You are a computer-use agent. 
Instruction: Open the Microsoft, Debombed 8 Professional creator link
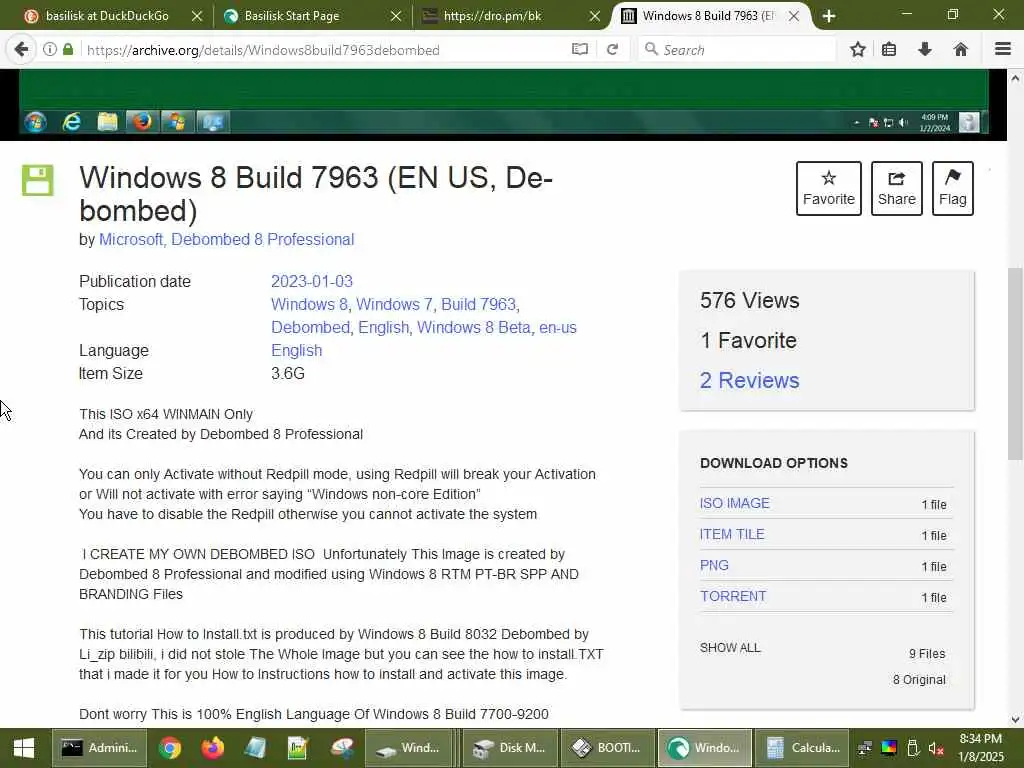(227, 240)
